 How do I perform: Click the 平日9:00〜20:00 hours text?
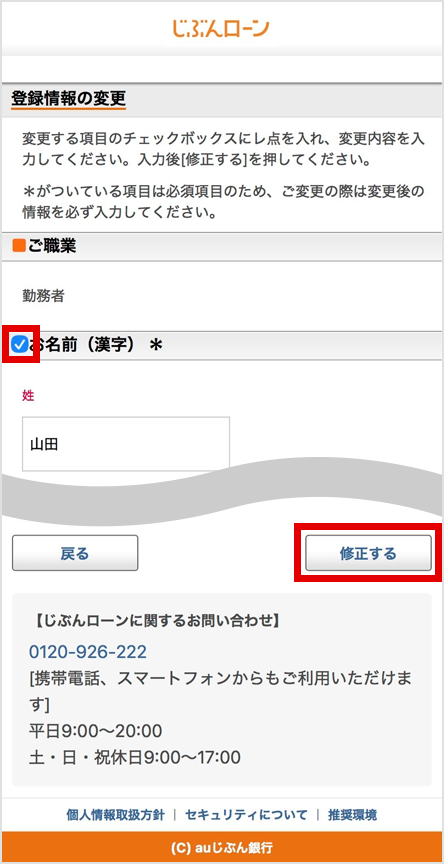95,731
